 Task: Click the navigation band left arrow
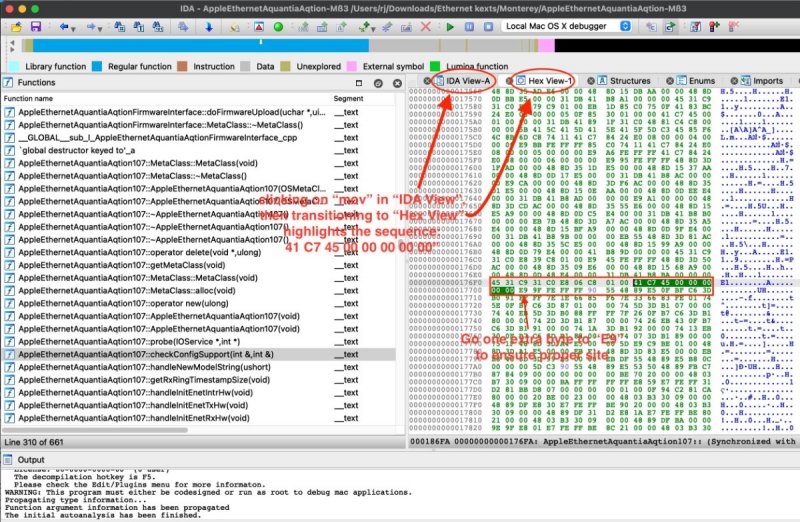tap(12, 45)
